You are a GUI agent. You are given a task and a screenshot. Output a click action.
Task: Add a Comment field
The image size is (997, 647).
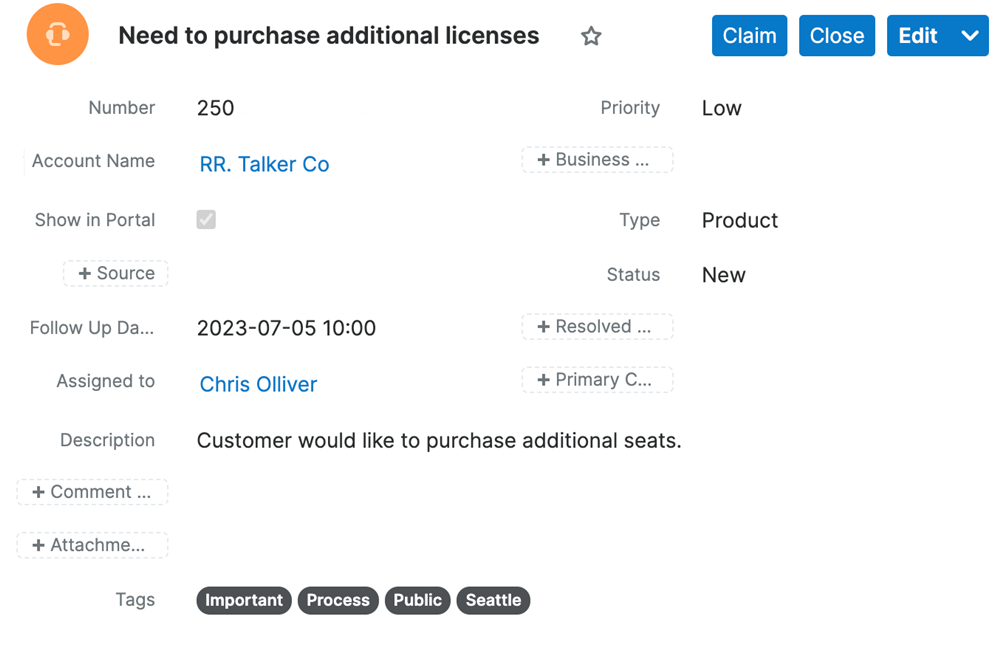[92, 492]
